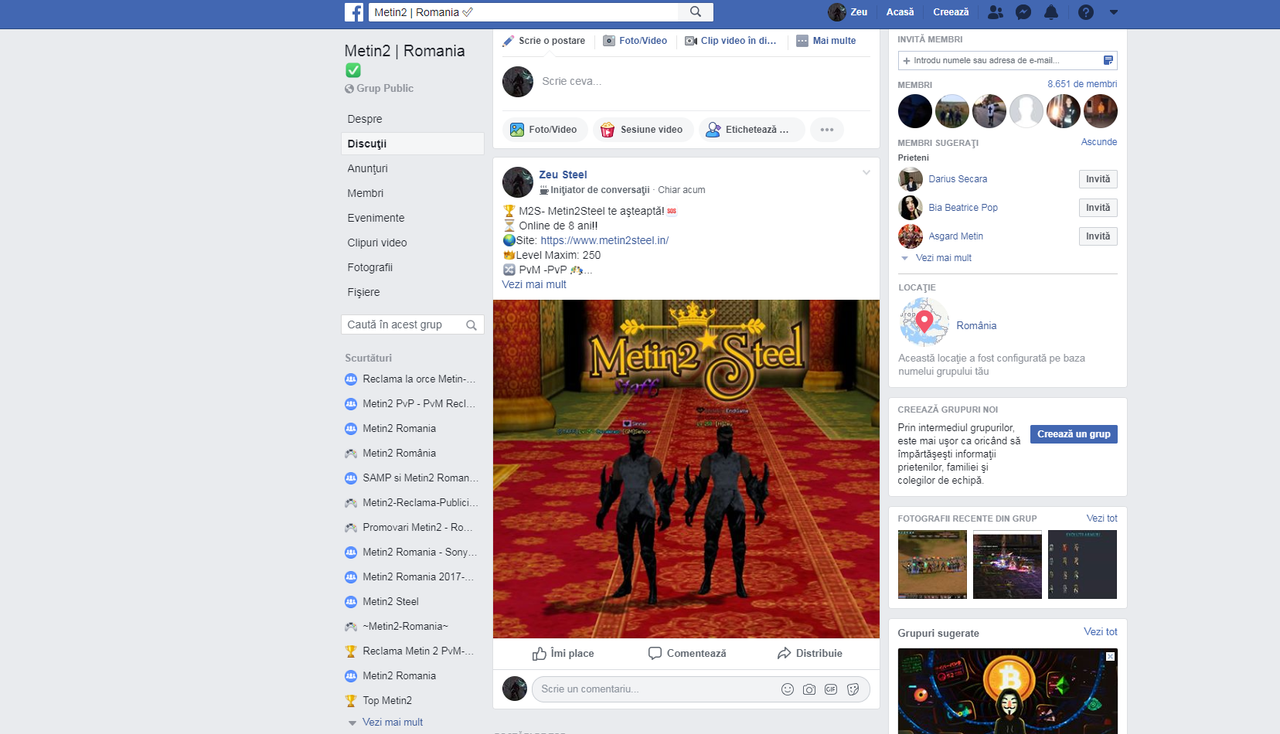Open Mai multe composer tab
The width and height of the screenshot is (1280, 734).
coord(826,41)
